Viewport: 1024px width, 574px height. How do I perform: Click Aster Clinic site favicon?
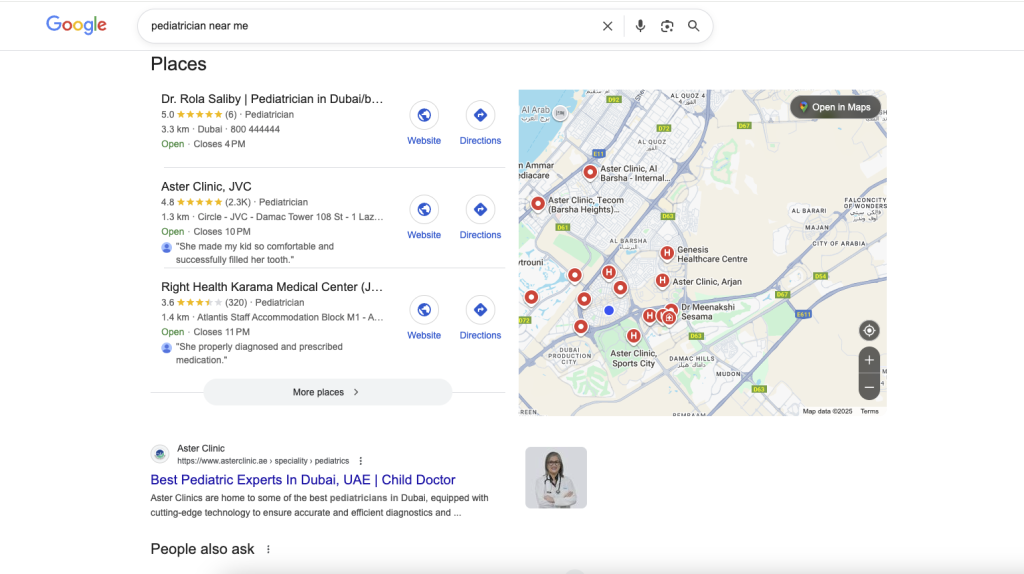point(160,454)
